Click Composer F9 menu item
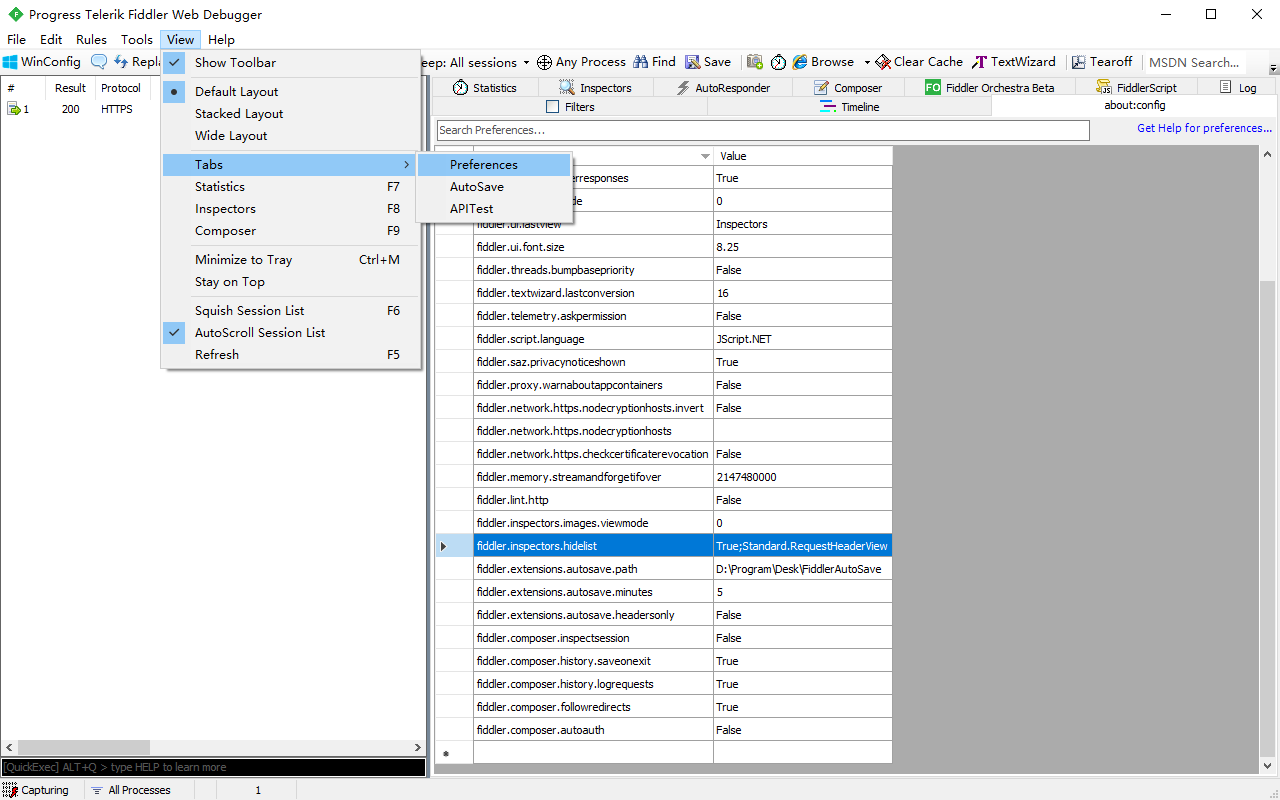The height and width of the screenshot is (800, 1280). (291, 231)
